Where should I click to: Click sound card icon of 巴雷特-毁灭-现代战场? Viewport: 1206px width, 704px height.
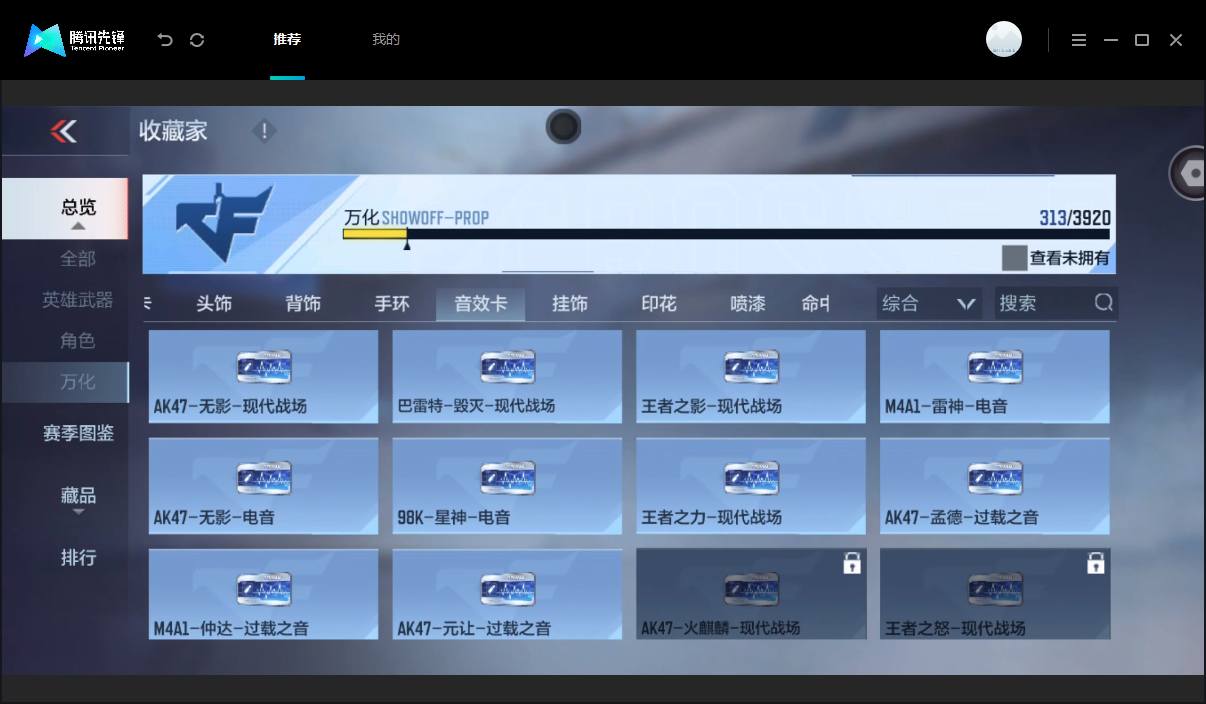[x=507, y=368]
